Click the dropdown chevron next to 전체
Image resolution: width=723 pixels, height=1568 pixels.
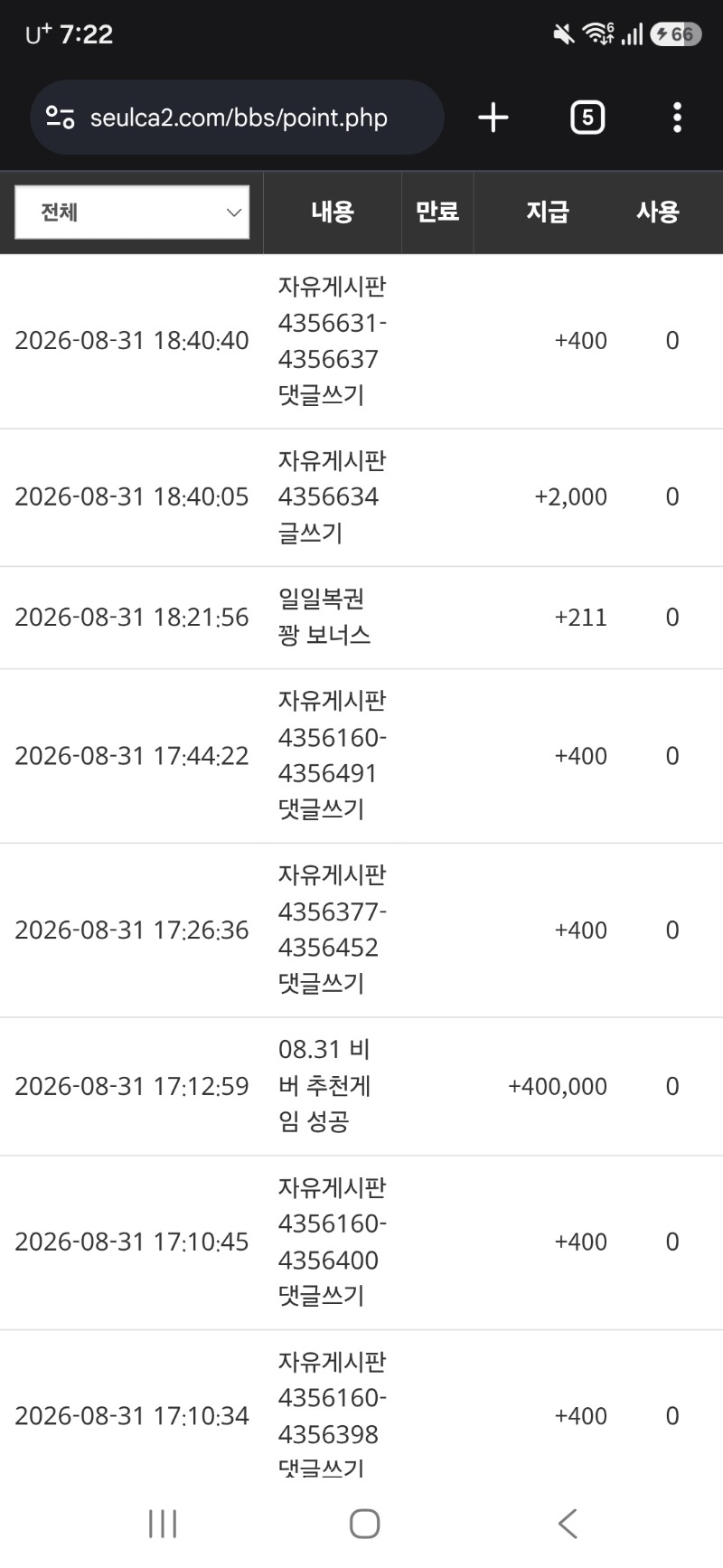[233, 213]
